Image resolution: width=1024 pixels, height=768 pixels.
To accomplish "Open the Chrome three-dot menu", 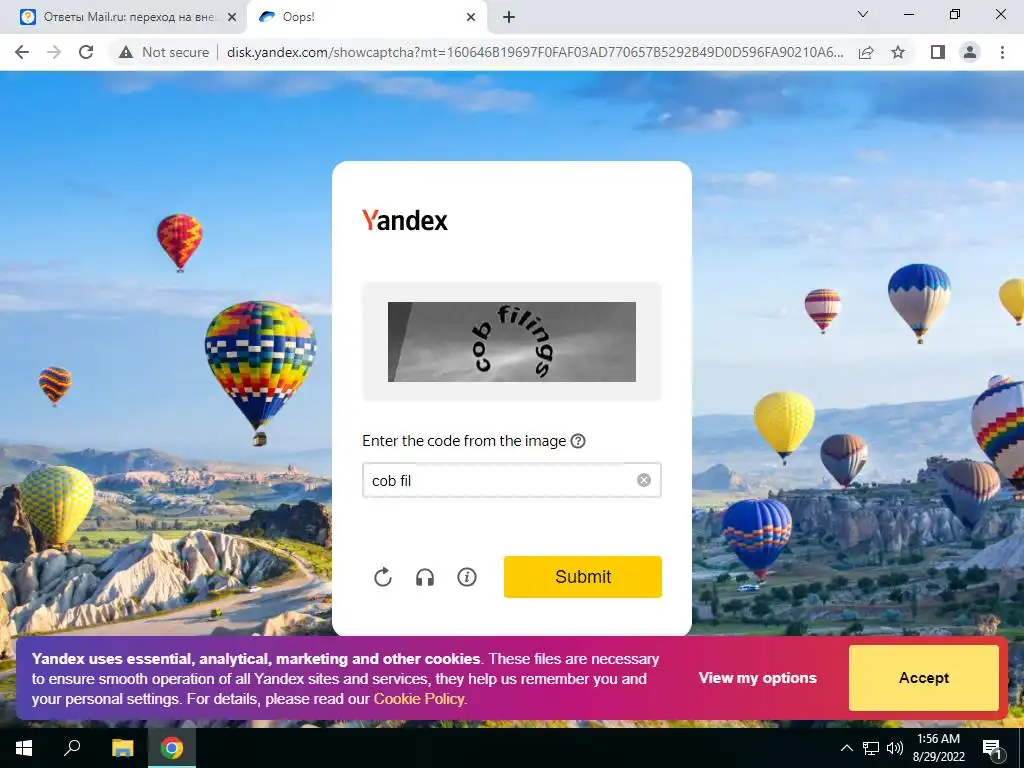I will (x=1002, y=52).
